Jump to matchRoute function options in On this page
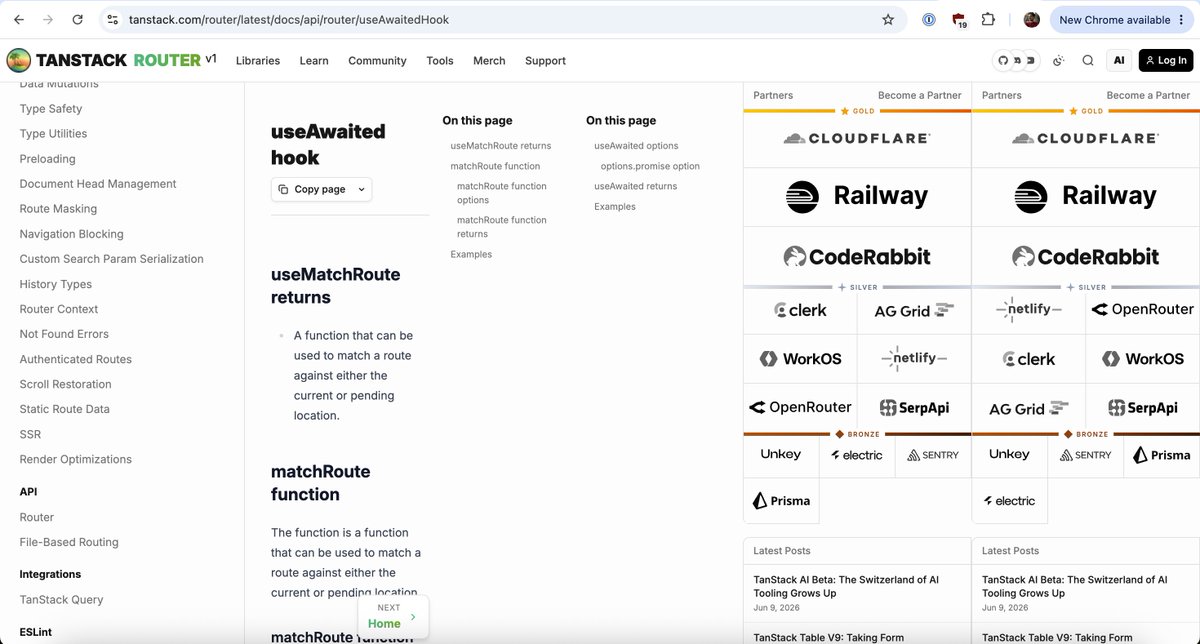This screenshot has height=644, width=1200. (502, 193)
